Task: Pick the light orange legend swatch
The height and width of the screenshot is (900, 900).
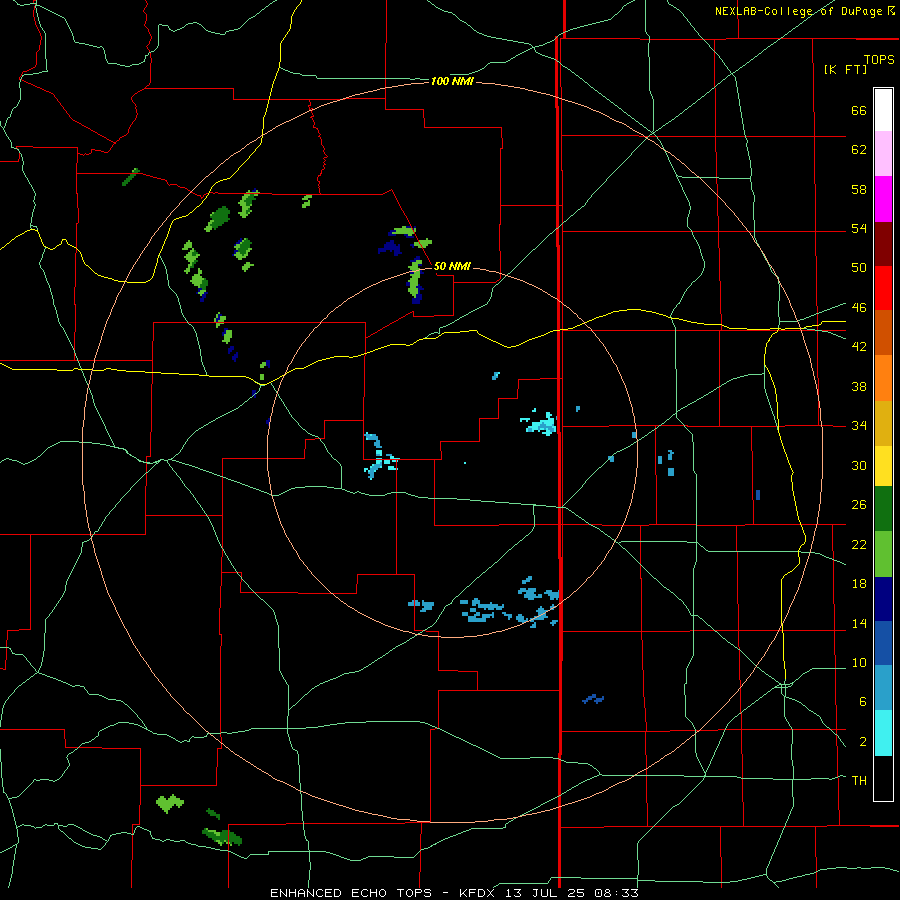Action: pyautogui.click(x=883, y=378)
